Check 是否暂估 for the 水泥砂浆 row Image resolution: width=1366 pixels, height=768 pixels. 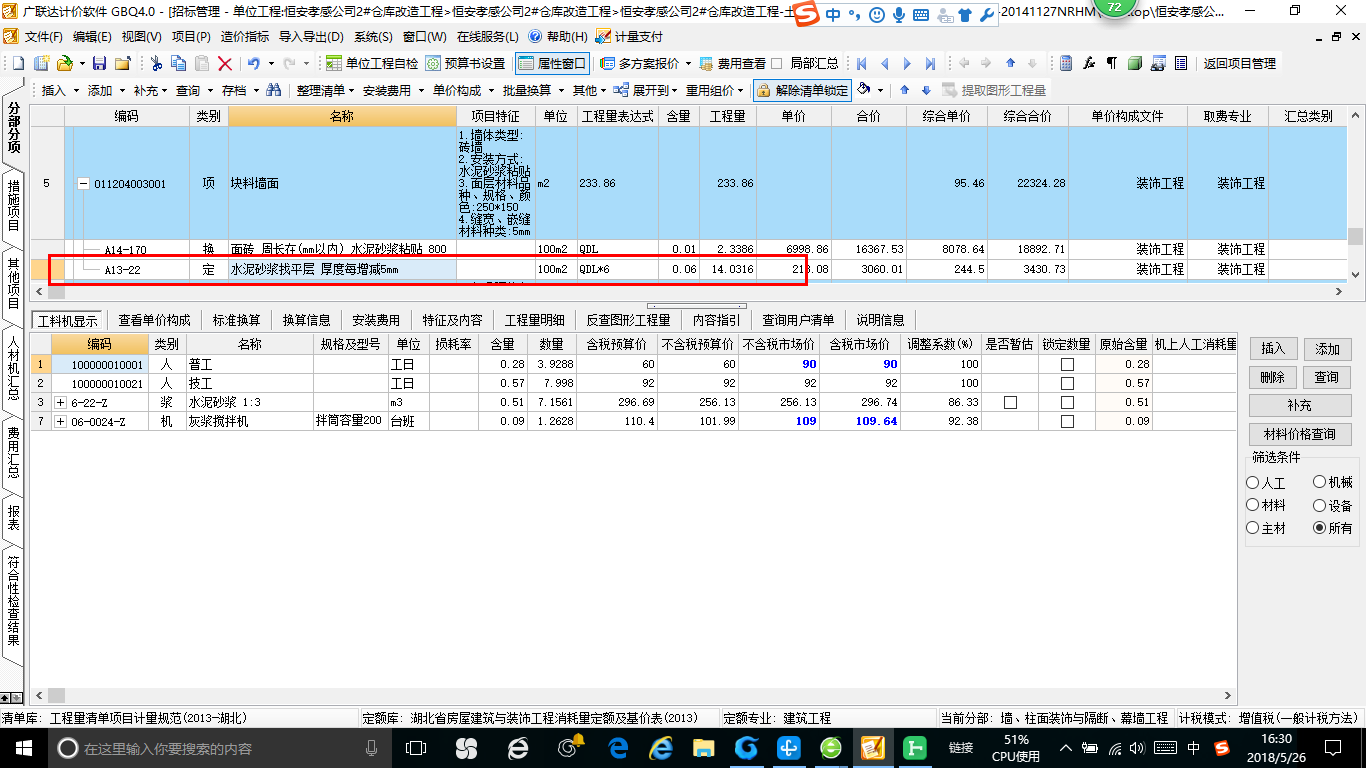[1010, 402]
